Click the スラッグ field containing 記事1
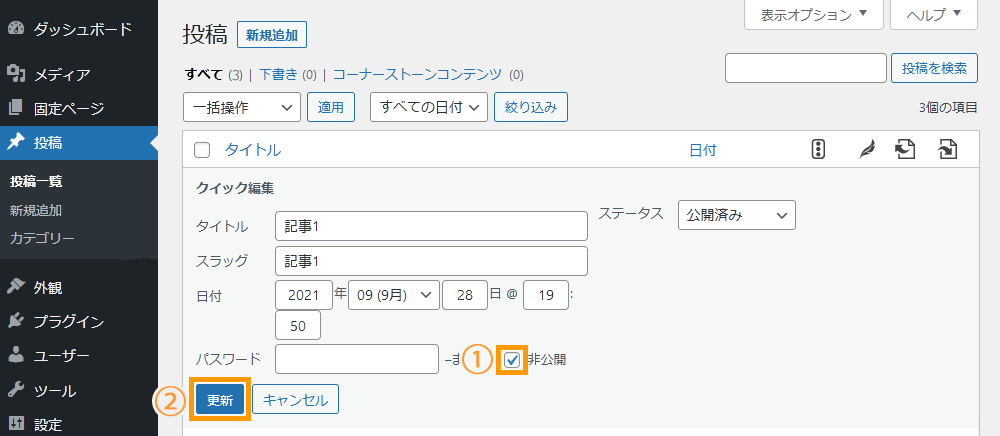This screenshot has height=436, width=1000. (432, 261)
